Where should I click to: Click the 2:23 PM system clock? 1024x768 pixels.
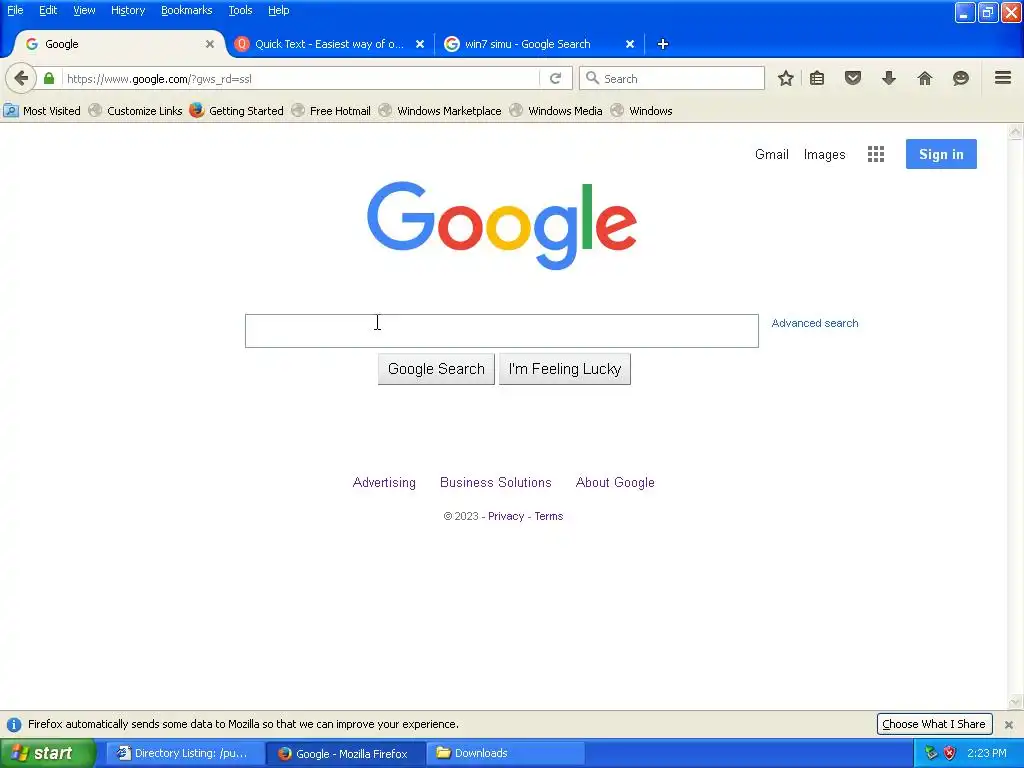coord(987,753)
